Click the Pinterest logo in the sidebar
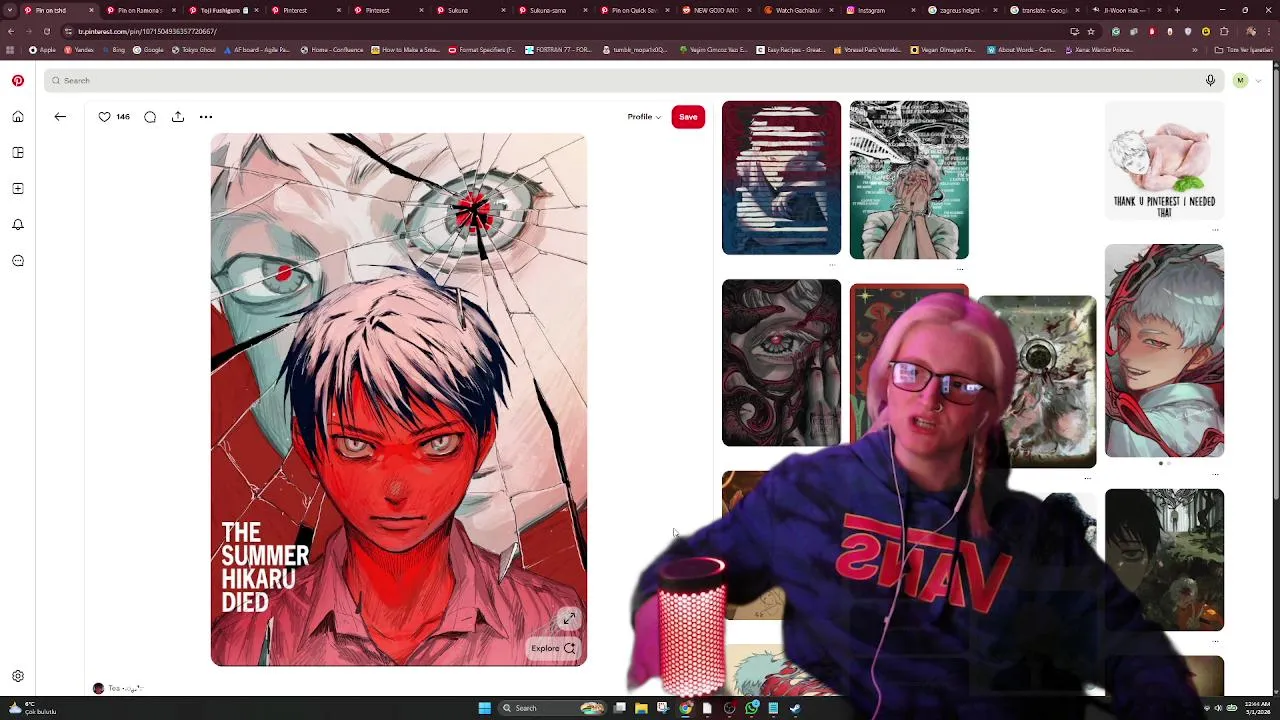 18,81
